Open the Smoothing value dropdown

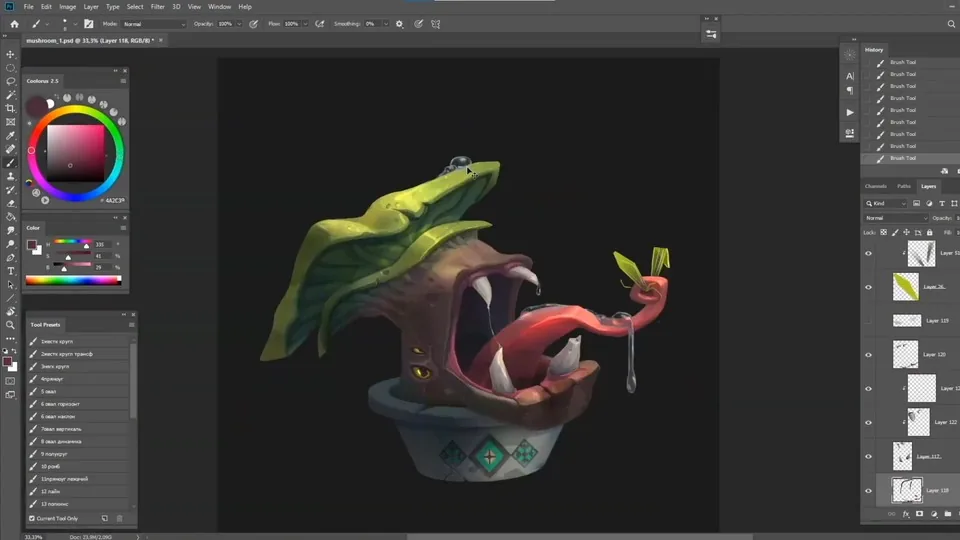[386, 24]
